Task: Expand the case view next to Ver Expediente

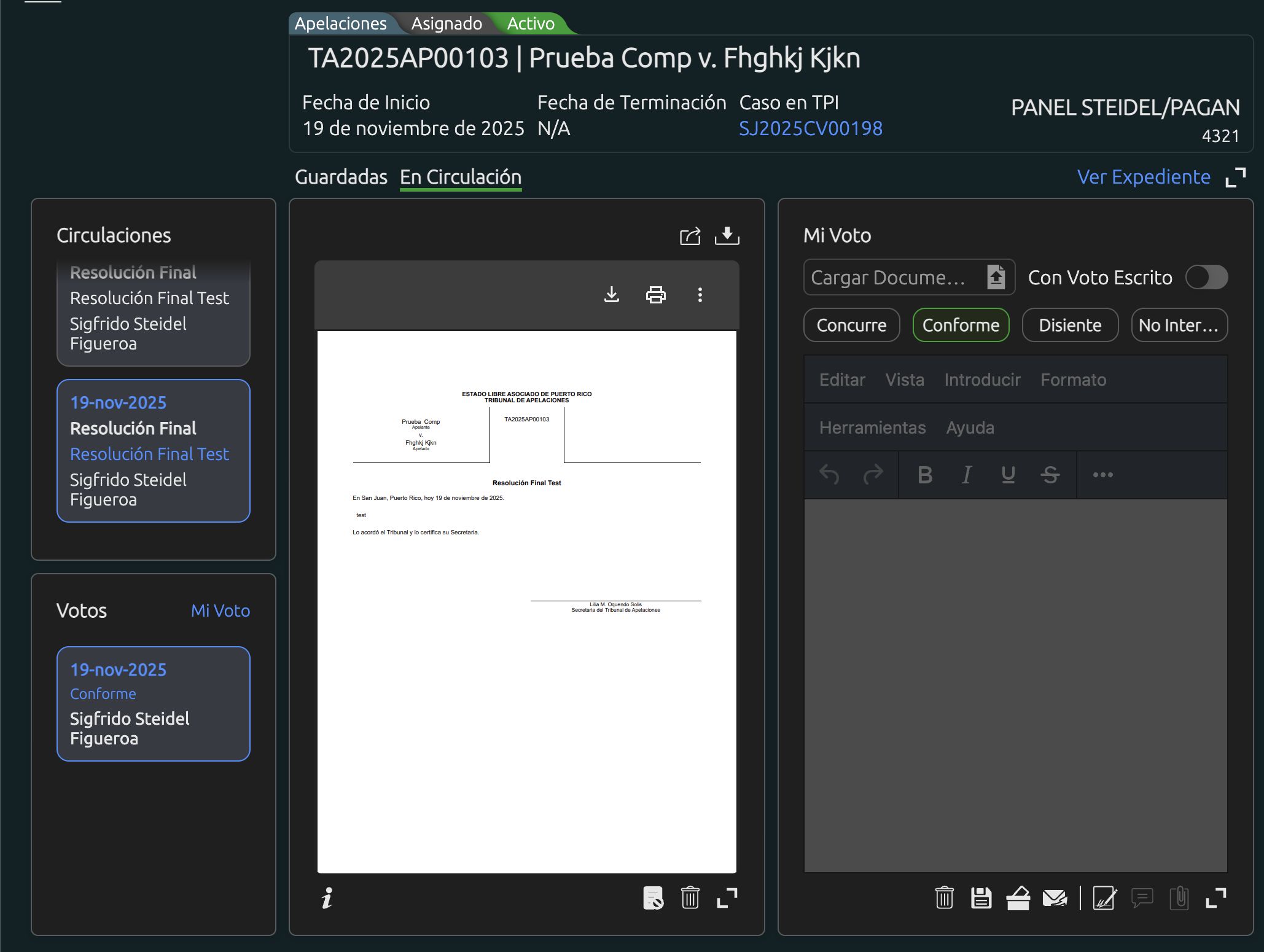Action: pos(1235,178)
